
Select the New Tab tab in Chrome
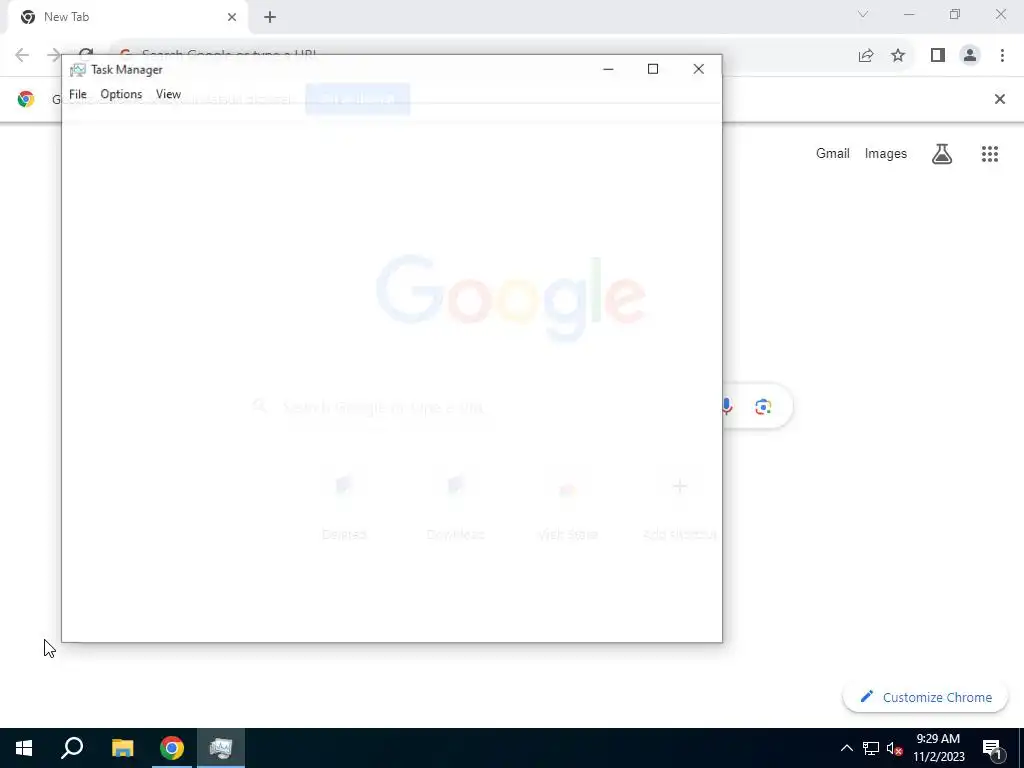pos(127,17)
